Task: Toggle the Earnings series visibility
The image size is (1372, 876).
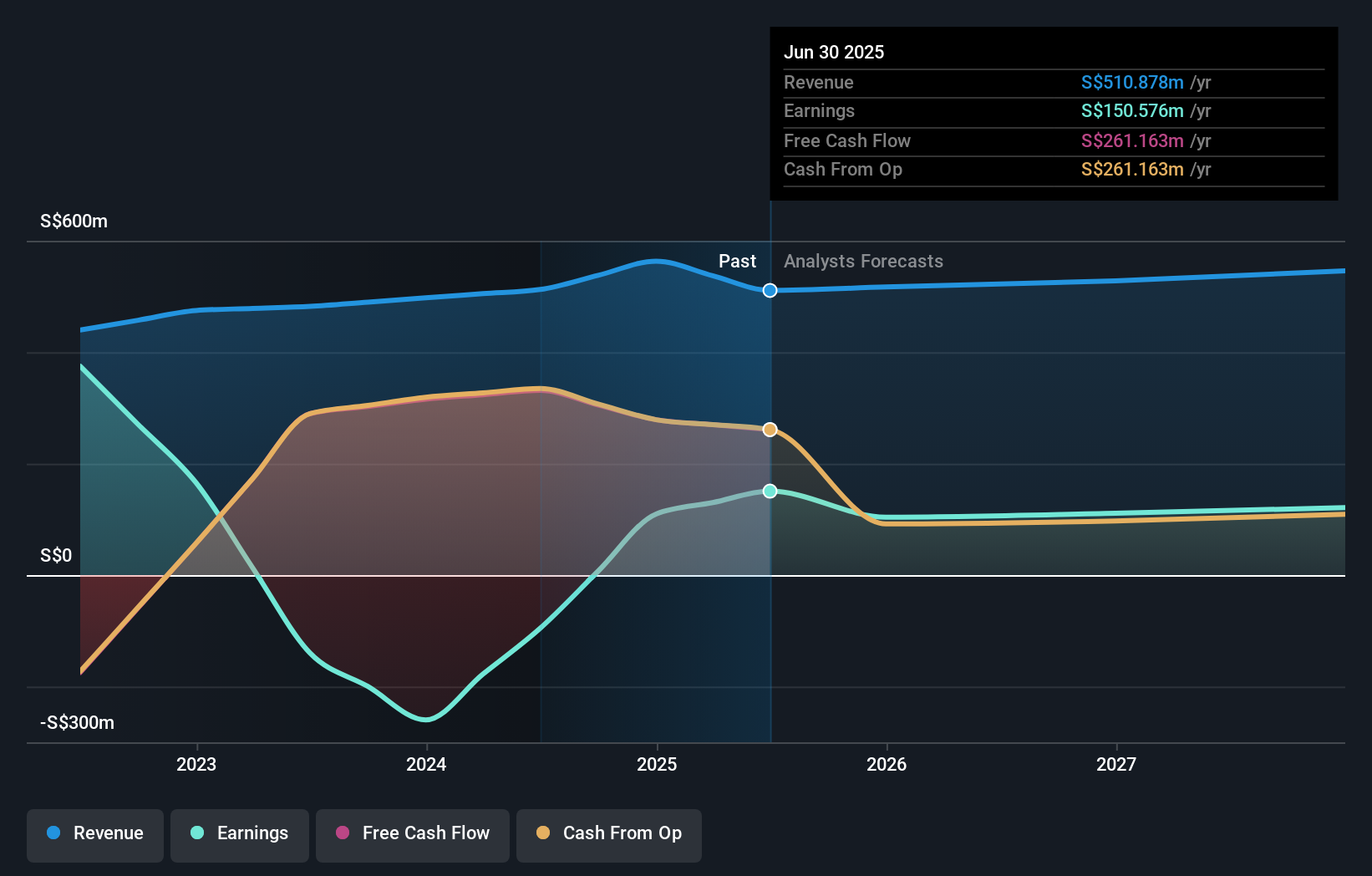Action: 240,835
